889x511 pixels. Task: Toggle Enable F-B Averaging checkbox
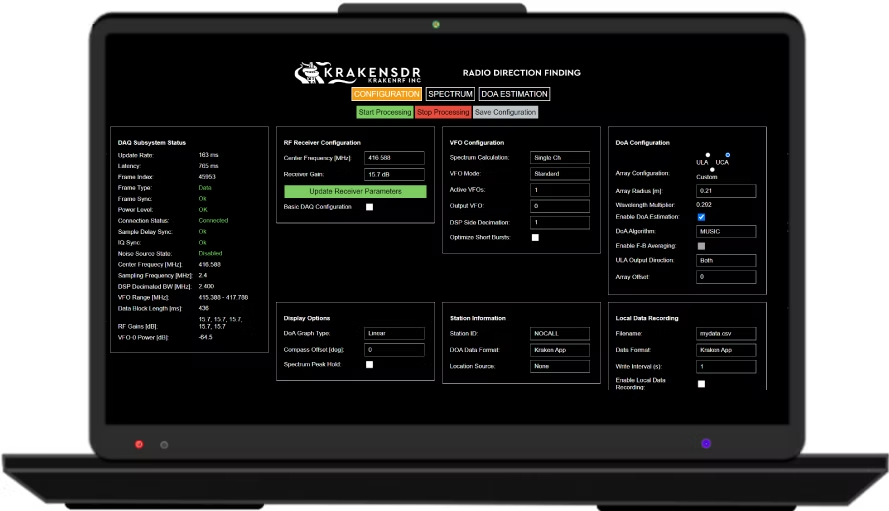point(701,246)
